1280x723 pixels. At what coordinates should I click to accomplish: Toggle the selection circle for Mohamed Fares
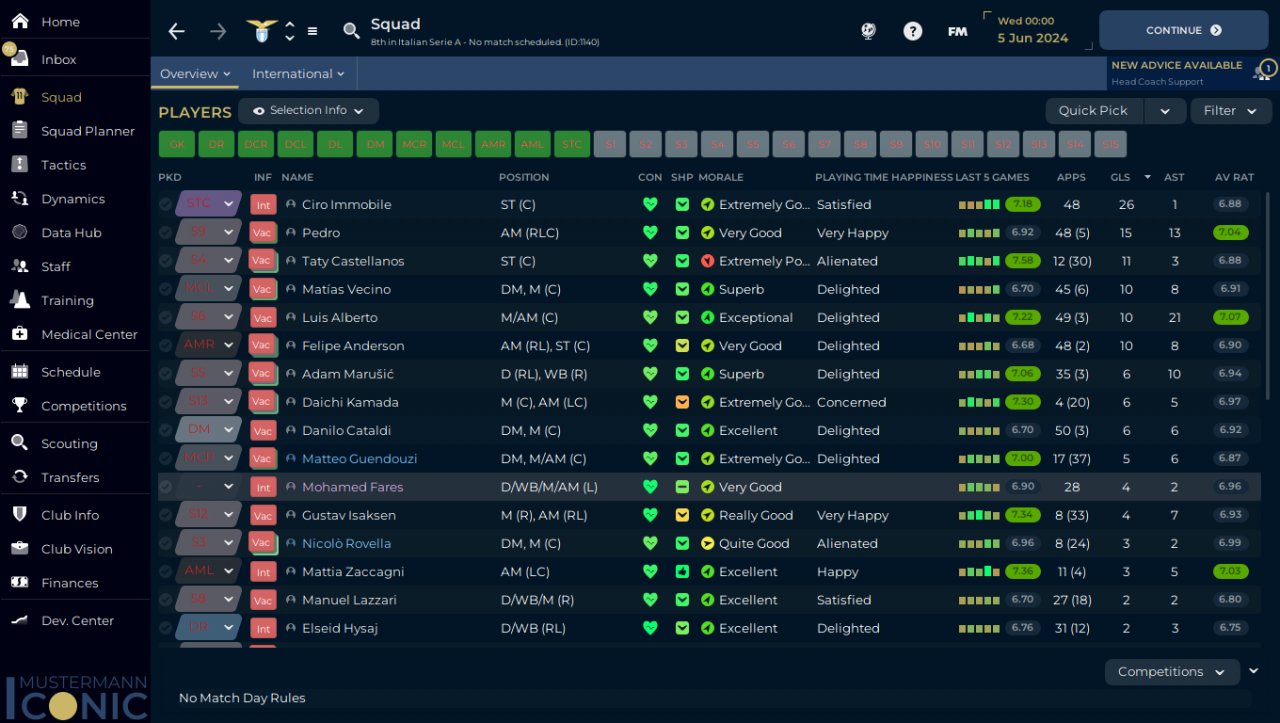pyautogui.click(x=166, y=487)
